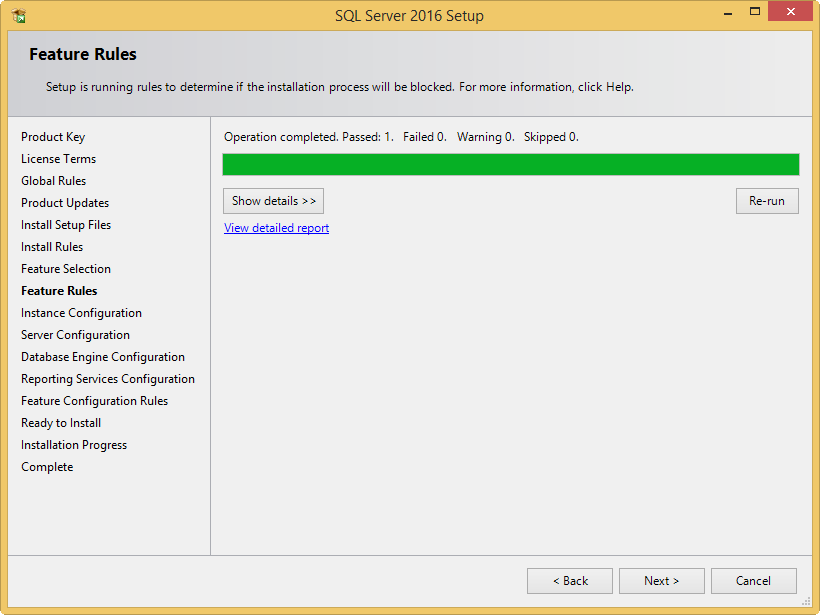Select Ready to Install step
Screen dimensions: 820x615
point(61,423)
